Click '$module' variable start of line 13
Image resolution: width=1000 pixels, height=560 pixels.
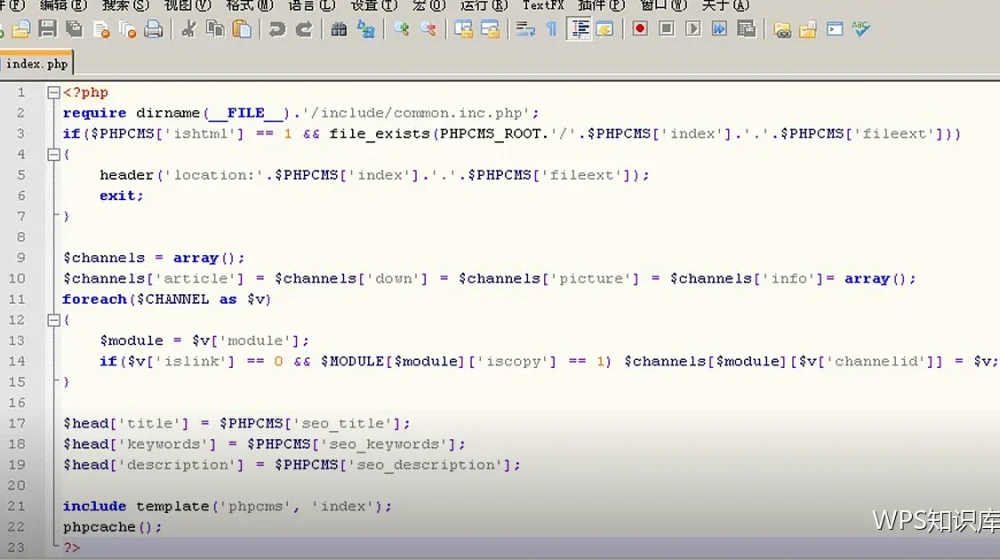click(131, 341)
